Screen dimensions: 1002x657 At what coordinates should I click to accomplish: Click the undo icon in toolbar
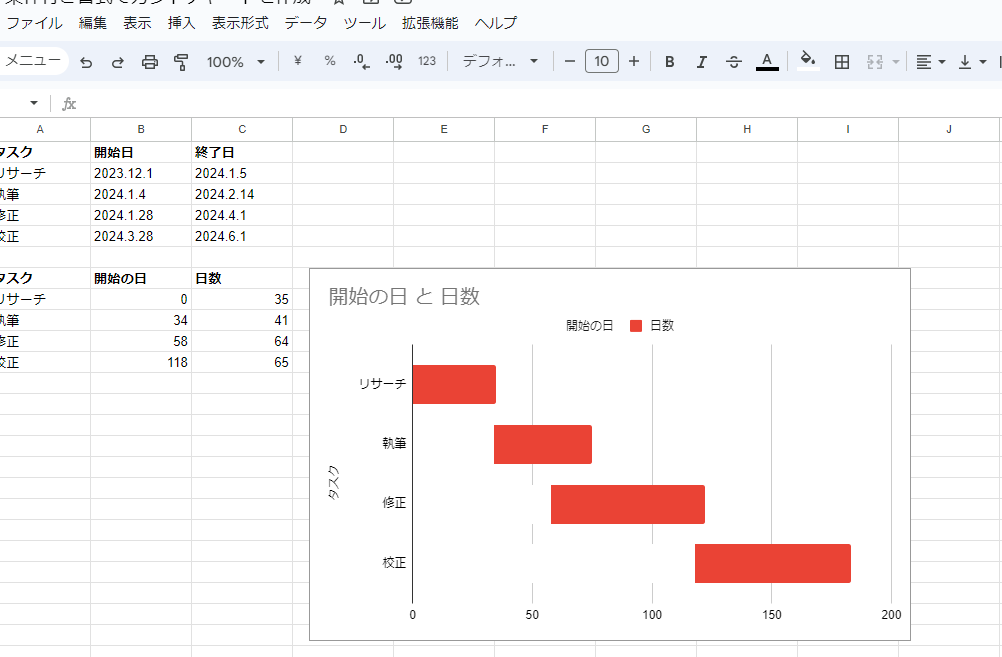(x=86, y=62)
